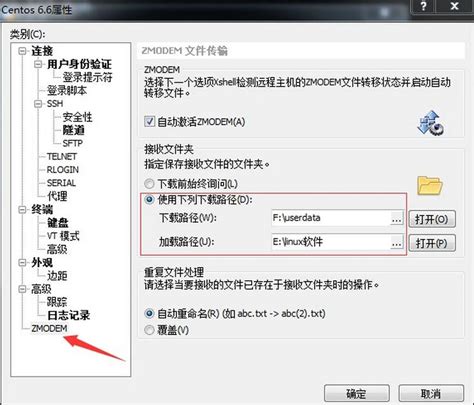Click the 取消 button

pos(431,394)
